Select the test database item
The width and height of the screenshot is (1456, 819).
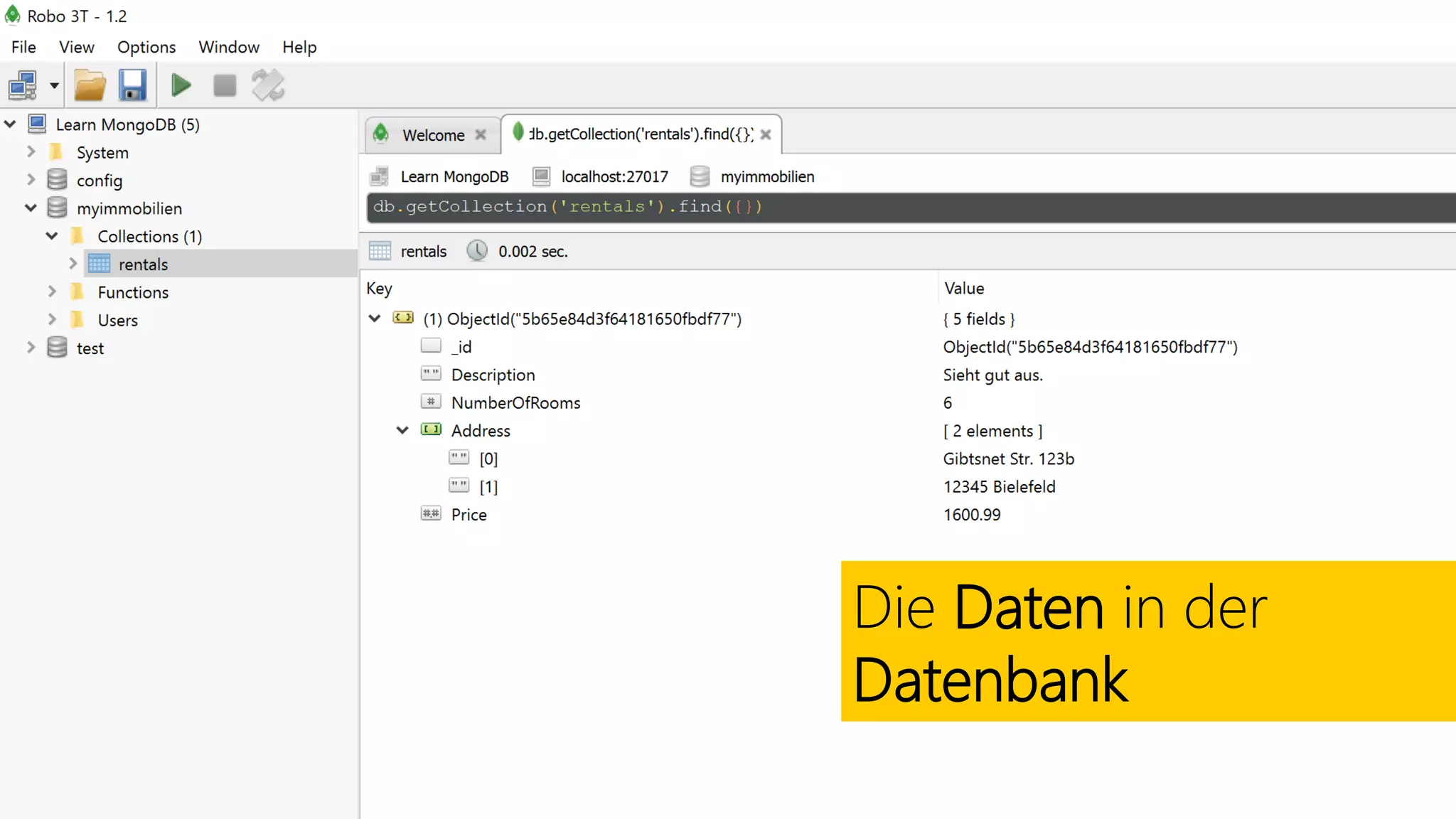[90, 348]
